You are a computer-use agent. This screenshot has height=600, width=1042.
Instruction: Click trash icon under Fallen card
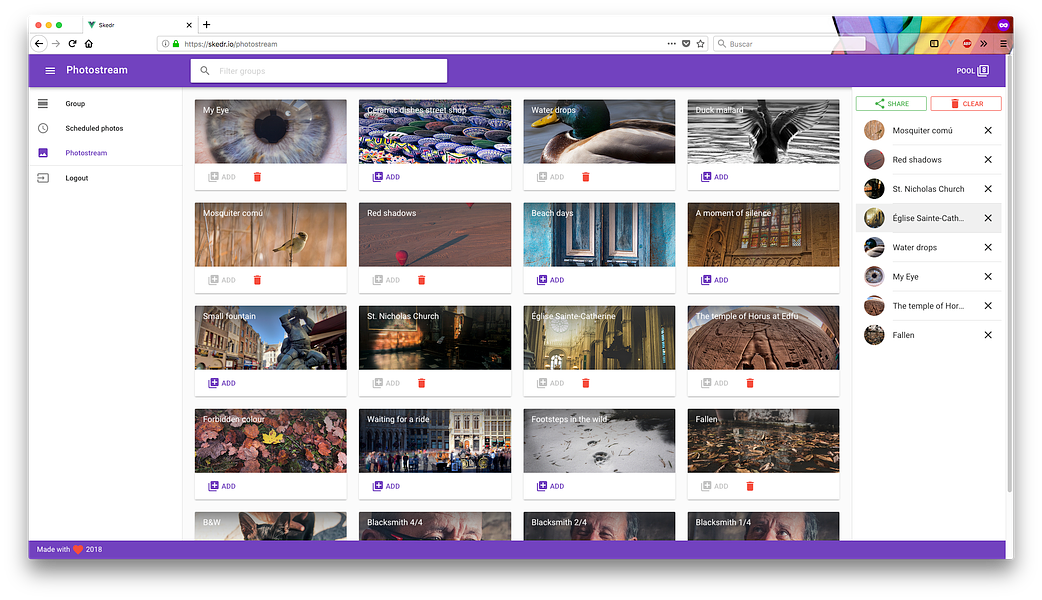click(750, 486)
